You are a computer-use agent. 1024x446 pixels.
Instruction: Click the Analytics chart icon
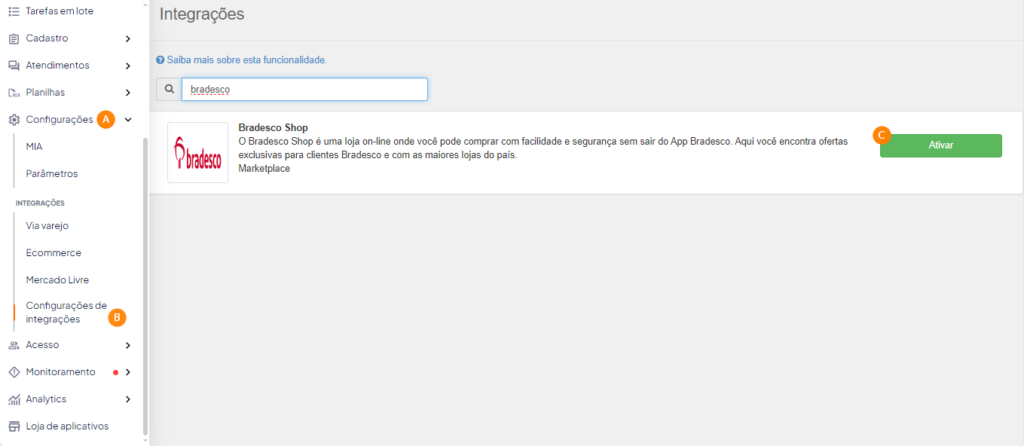(14, 399)
